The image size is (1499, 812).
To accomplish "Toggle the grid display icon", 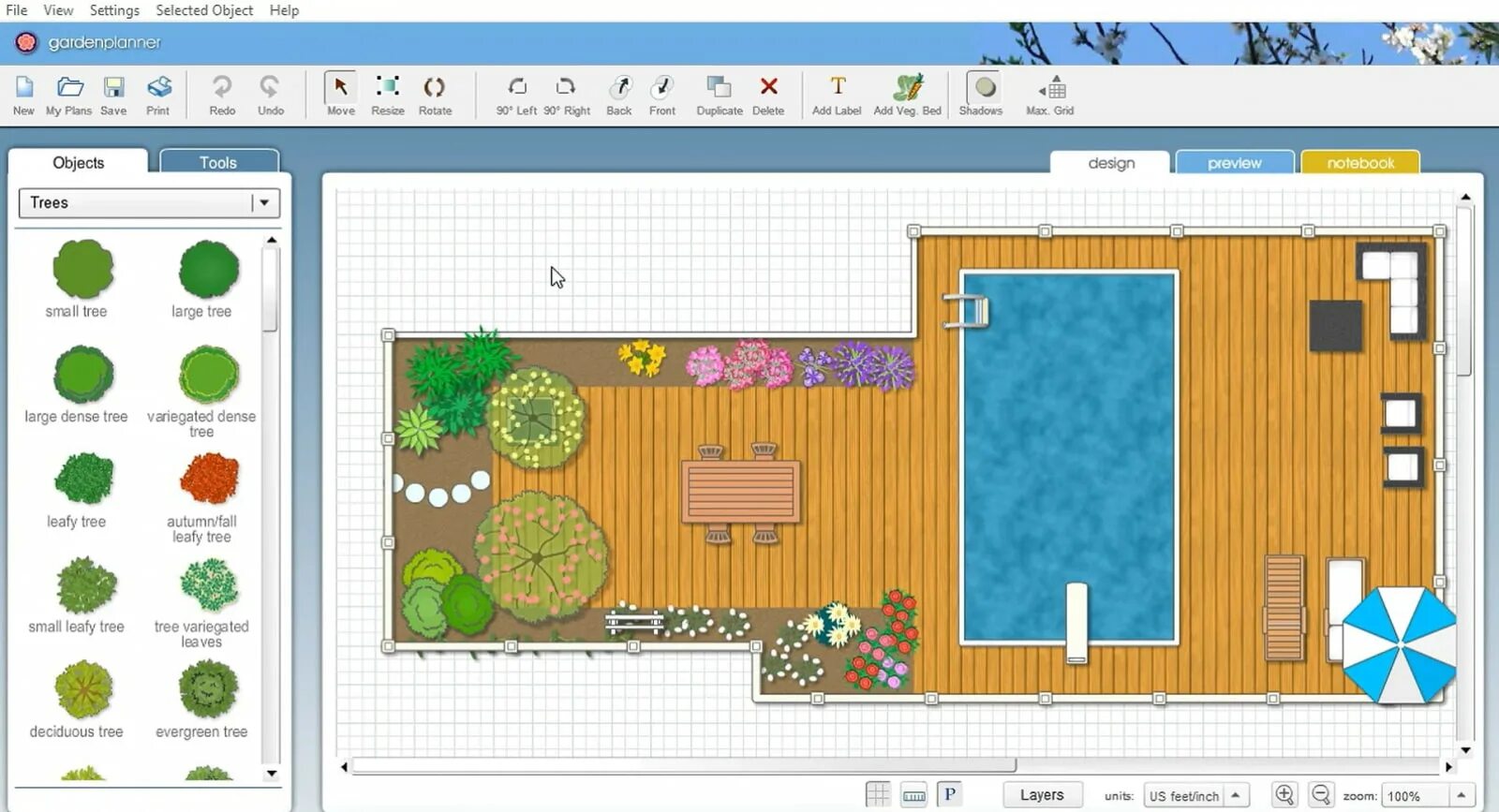I will (878, 795).
